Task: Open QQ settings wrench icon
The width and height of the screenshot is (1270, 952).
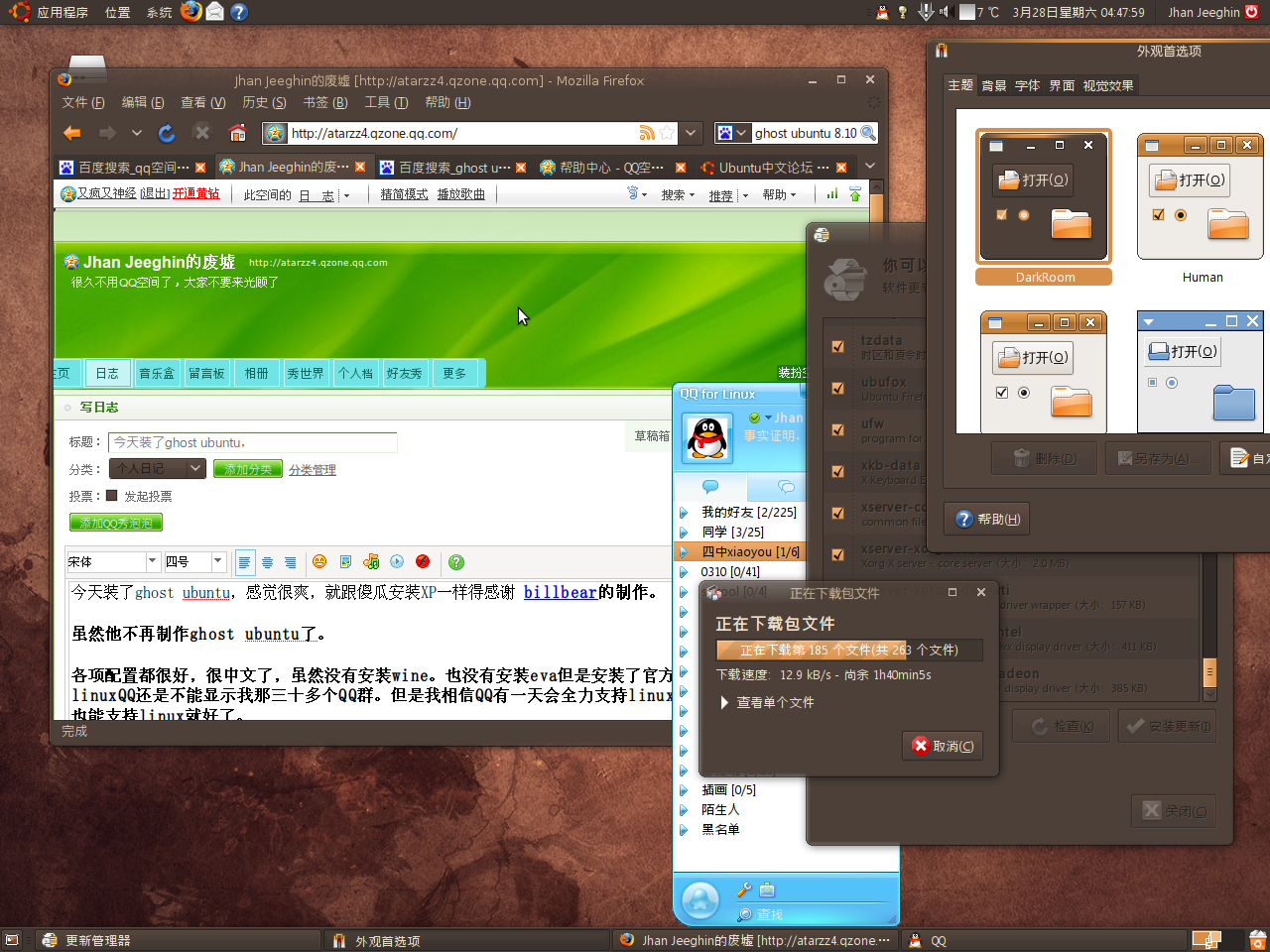Action: tap(744, 890)
